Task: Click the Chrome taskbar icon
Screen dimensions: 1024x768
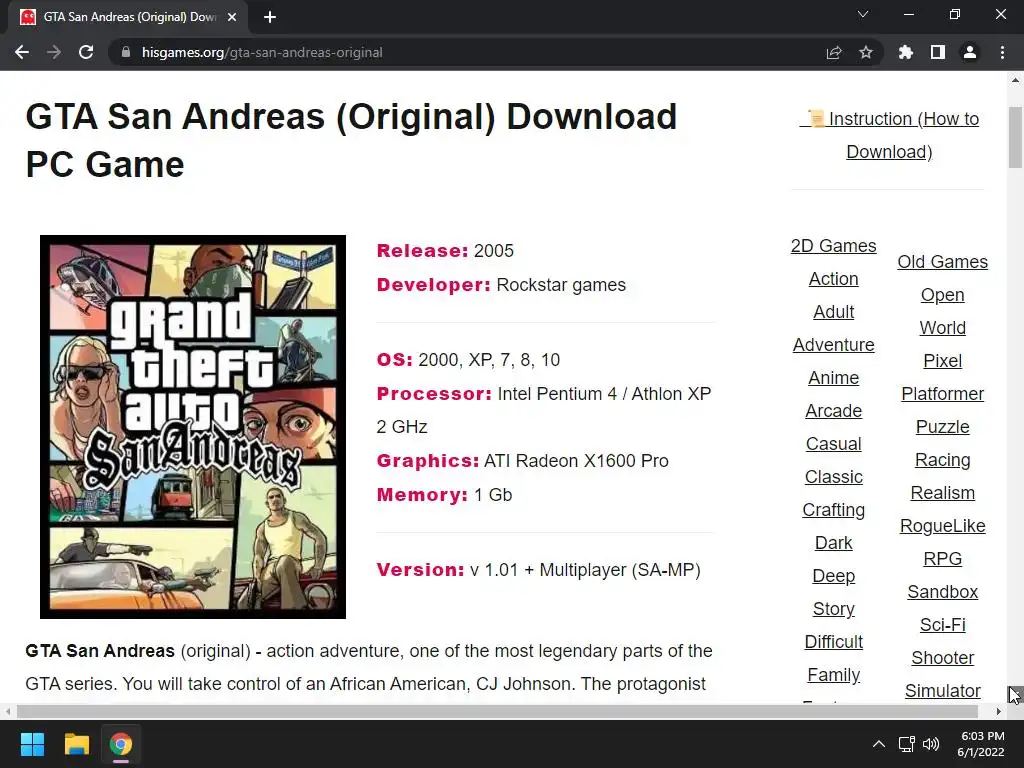Action: coord(121,744)
